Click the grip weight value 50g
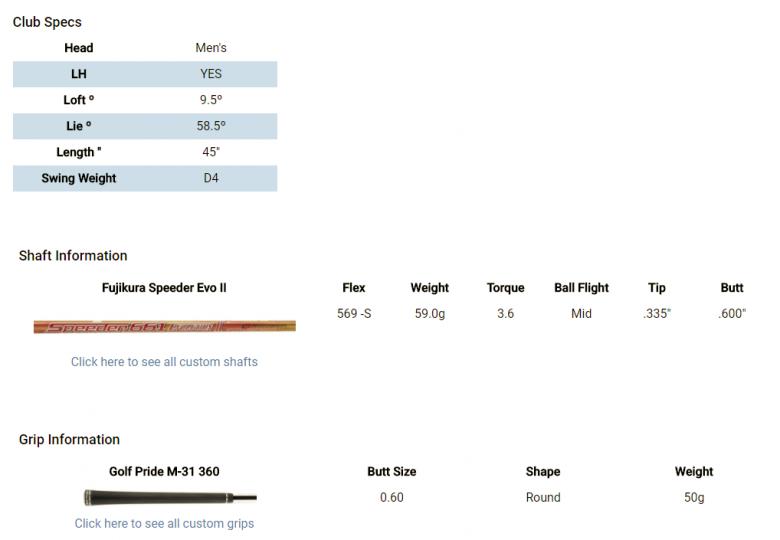 pos(694,497)
